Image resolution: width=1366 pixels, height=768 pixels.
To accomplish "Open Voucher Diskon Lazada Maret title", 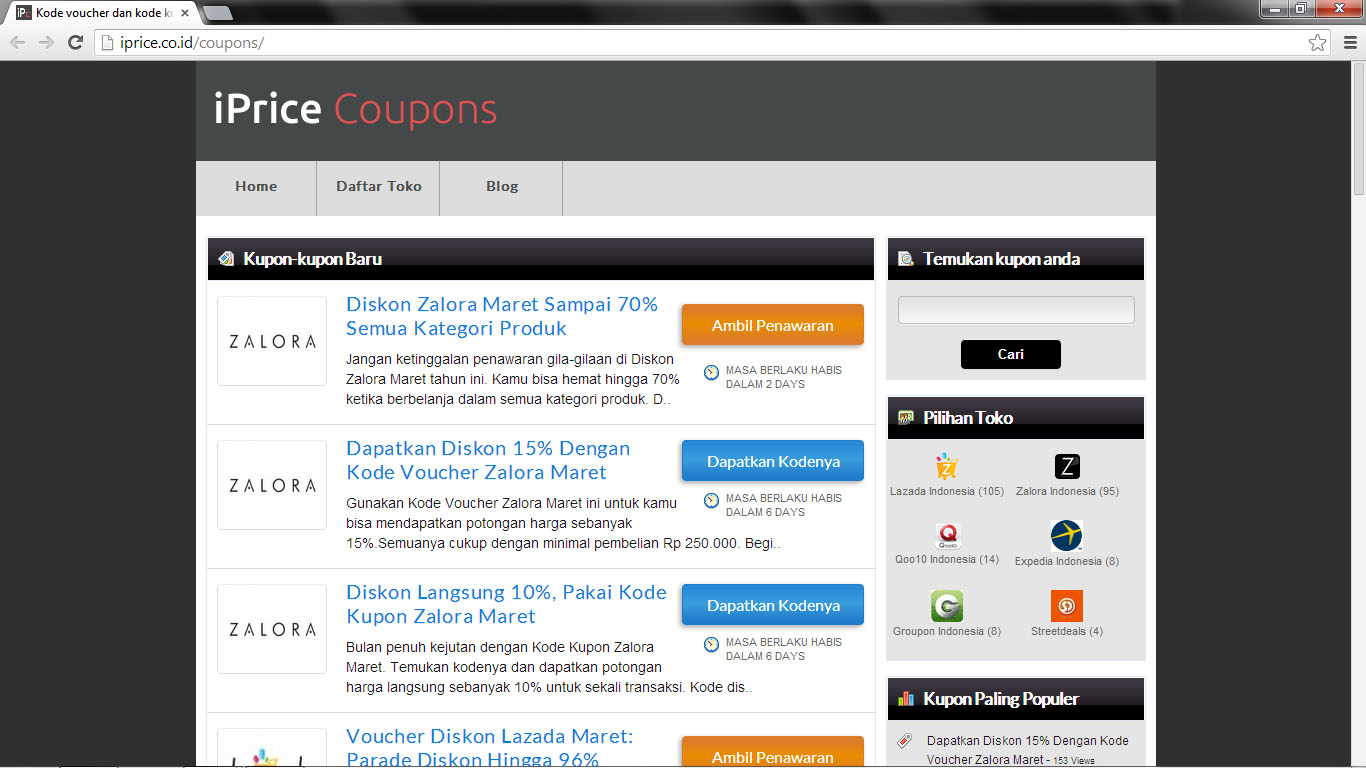I will tap(490, 747).
